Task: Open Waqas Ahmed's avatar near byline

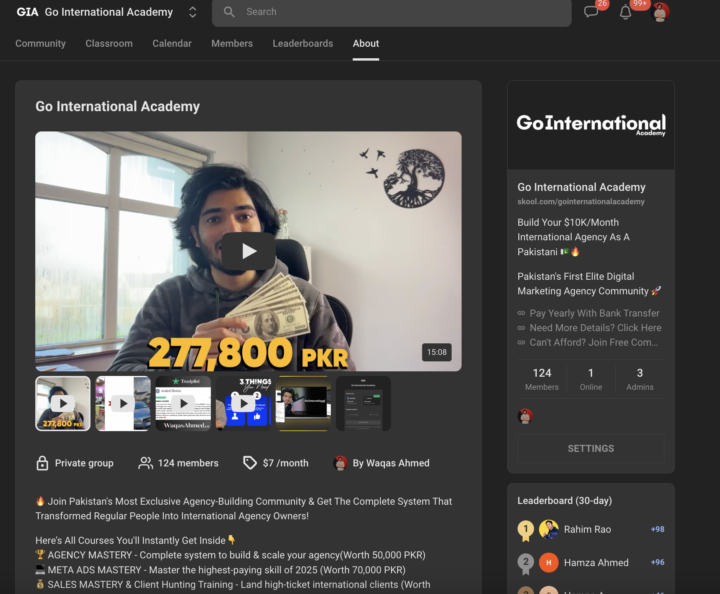Action: [x=340, y=463]
